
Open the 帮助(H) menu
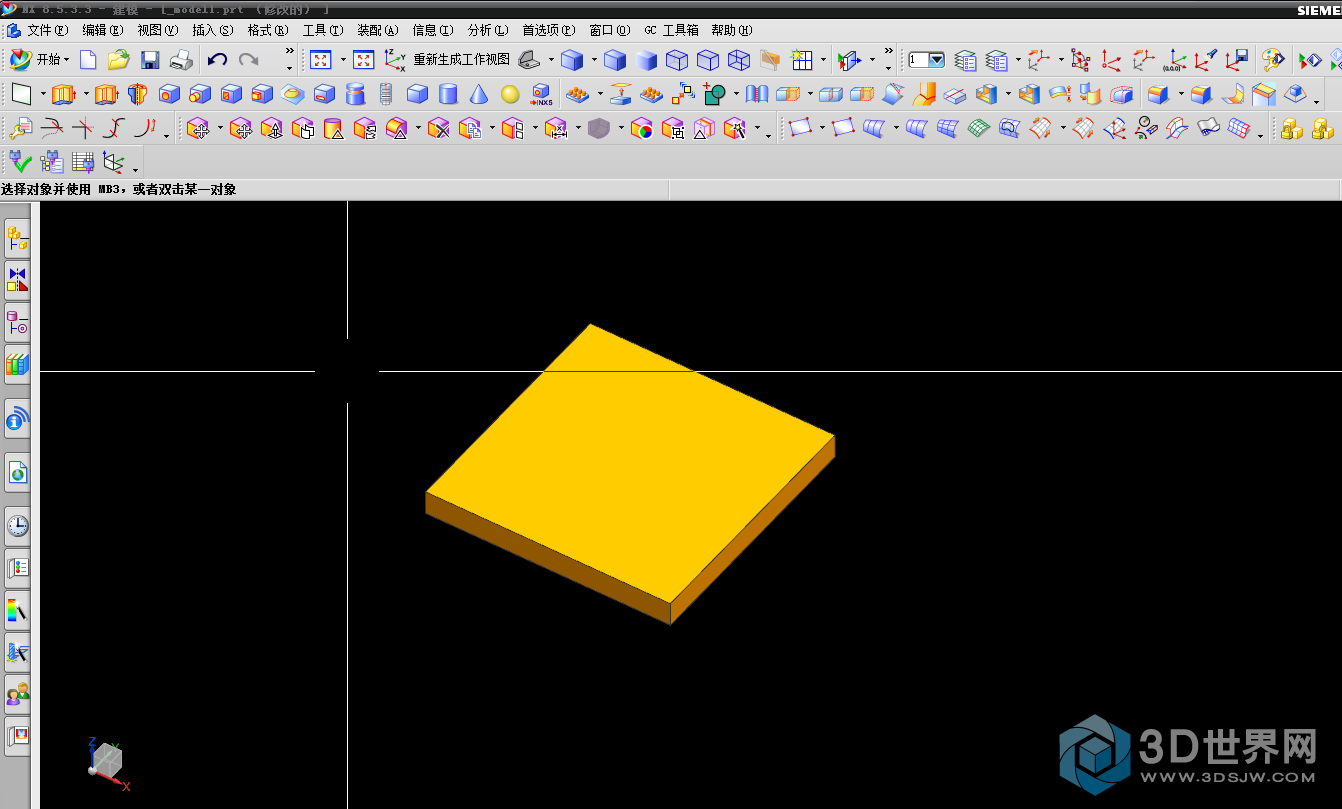coord(731,30)
